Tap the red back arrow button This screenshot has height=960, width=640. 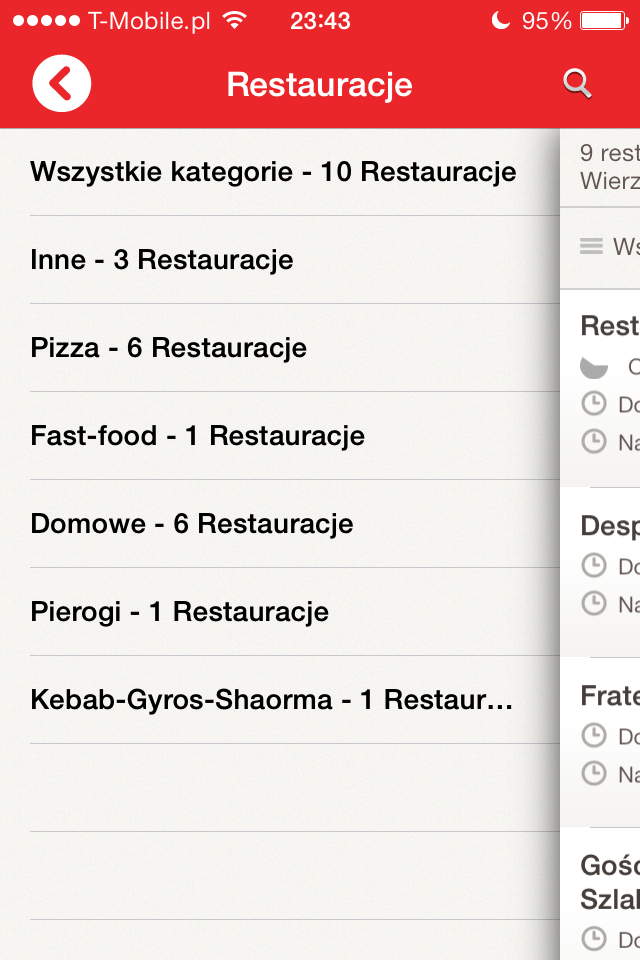tap(62, 84)
